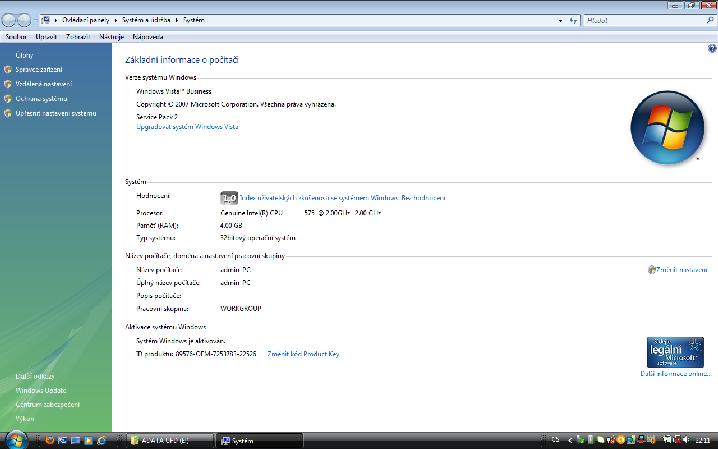Launch Windows Media Player from Quick Launch
The image size is (718, 449).
point(88,440)
